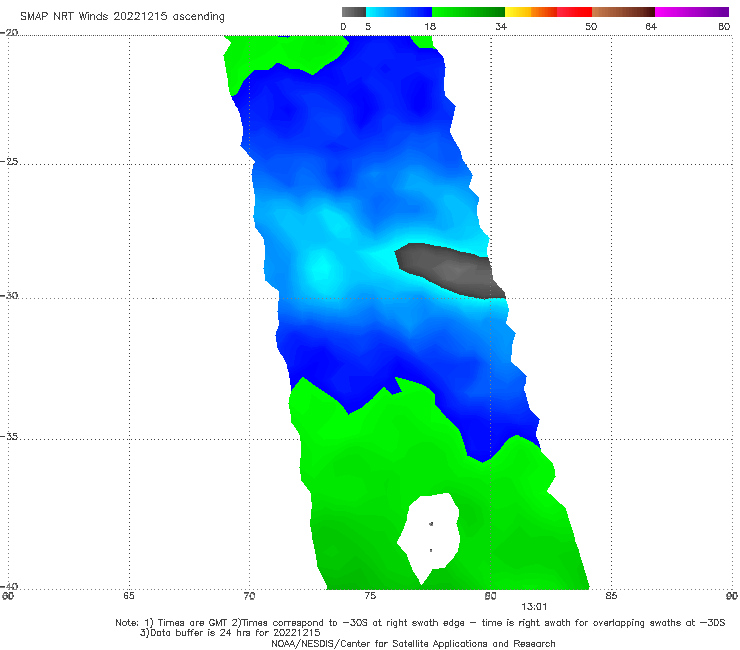Click the longitude label '85'

click(x=611, y=596)
